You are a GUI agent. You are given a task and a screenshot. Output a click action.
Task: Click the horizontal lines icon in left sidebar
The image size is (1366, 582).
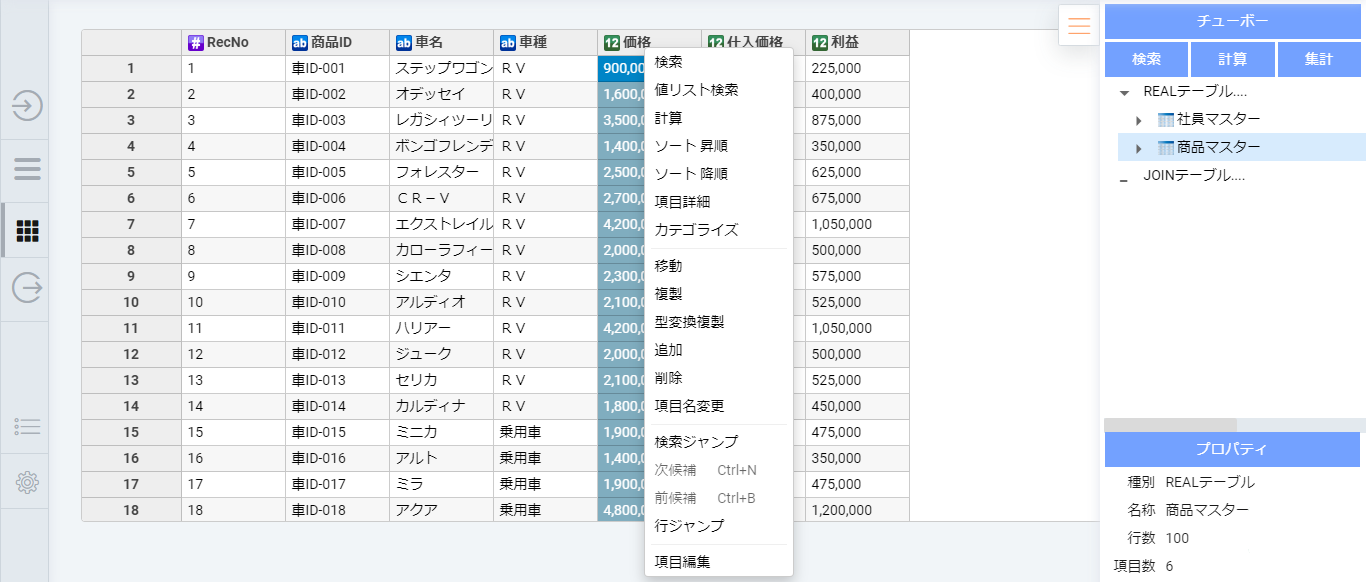point(25,168)
